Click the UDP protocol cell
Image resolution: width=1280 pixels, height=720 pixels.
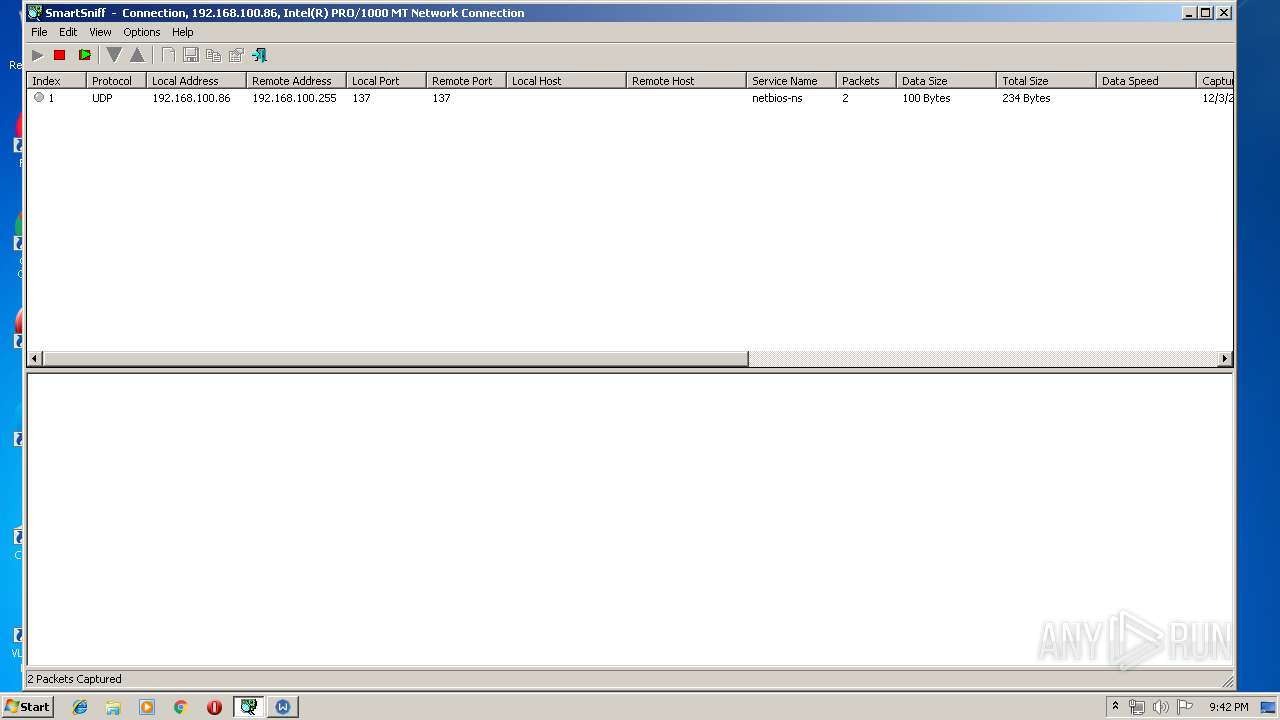(102, 98)
